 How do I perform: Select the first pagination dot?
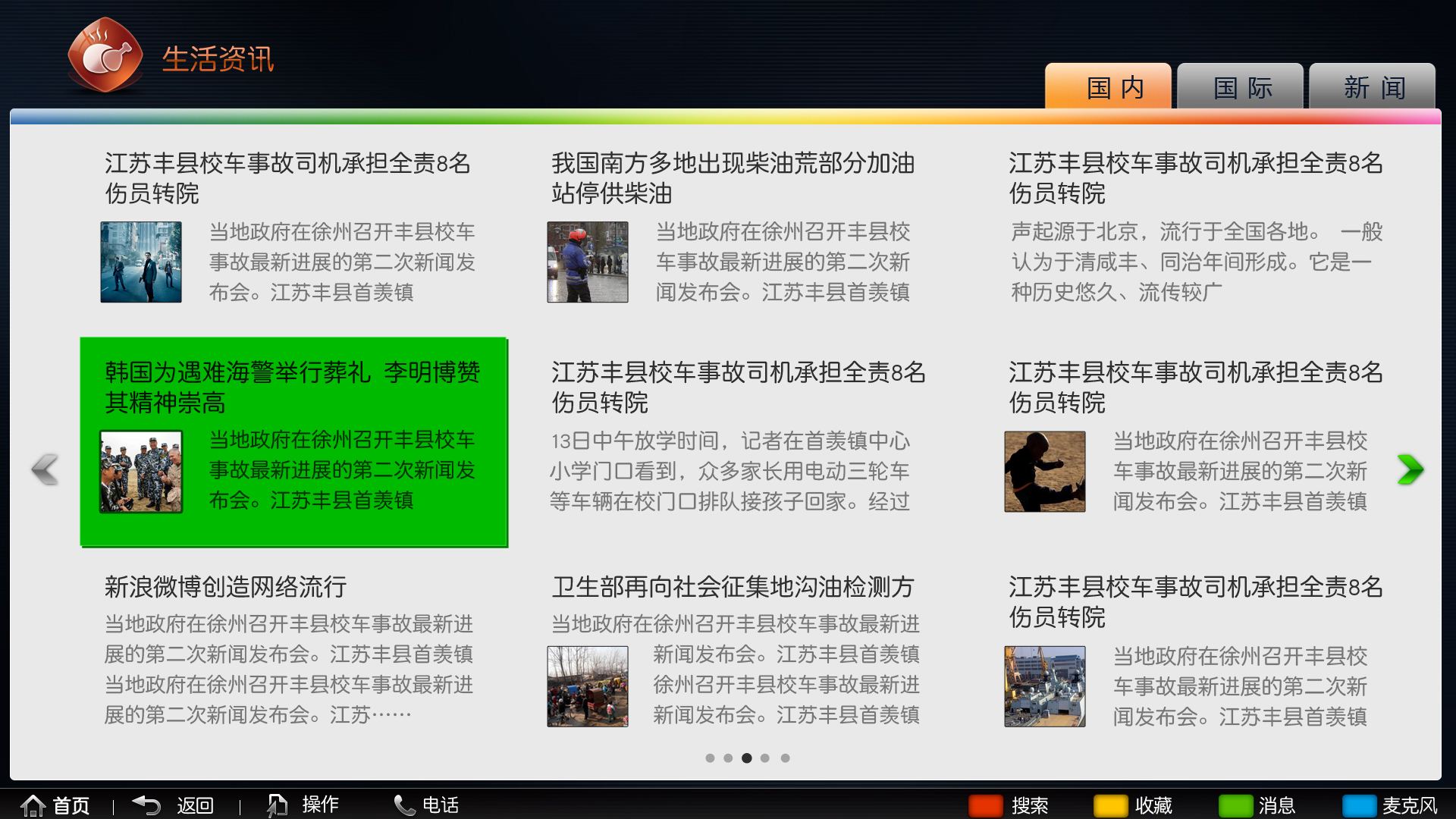pyautogui.click(x=710, y=758)
